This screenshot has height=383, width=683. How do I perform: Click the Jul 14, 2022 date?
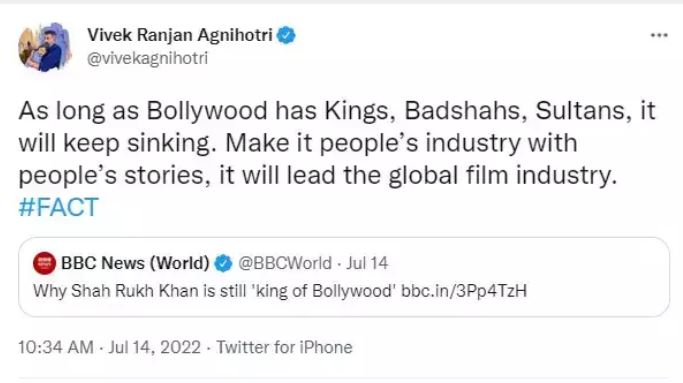(x=154, y=348)
